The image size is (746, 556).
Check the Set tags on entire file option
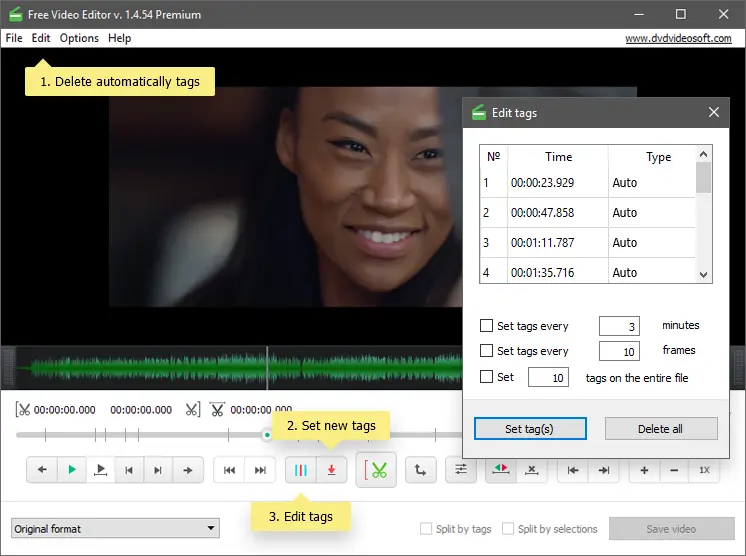point(487,377)
